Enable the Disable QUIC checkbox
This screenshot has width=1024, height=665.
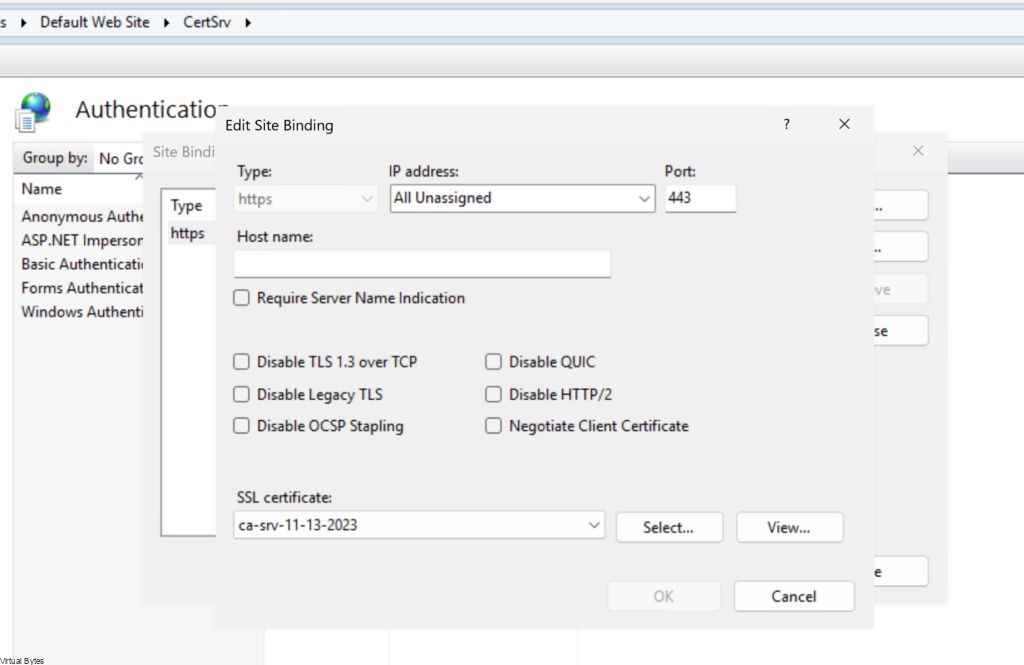(x=493, y=362)
